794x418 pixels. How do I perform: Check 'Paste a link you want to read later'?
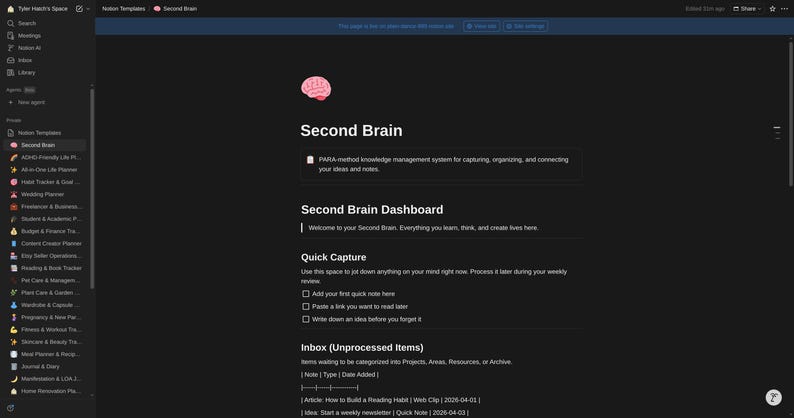306,307
